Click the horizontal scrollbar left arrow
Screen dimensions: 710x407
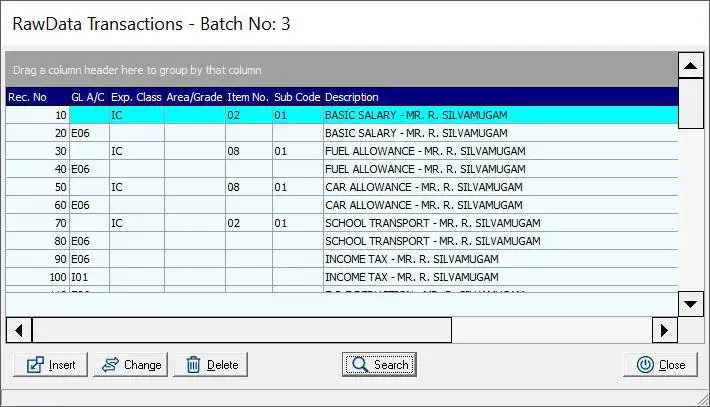click(x=19, y=330)
